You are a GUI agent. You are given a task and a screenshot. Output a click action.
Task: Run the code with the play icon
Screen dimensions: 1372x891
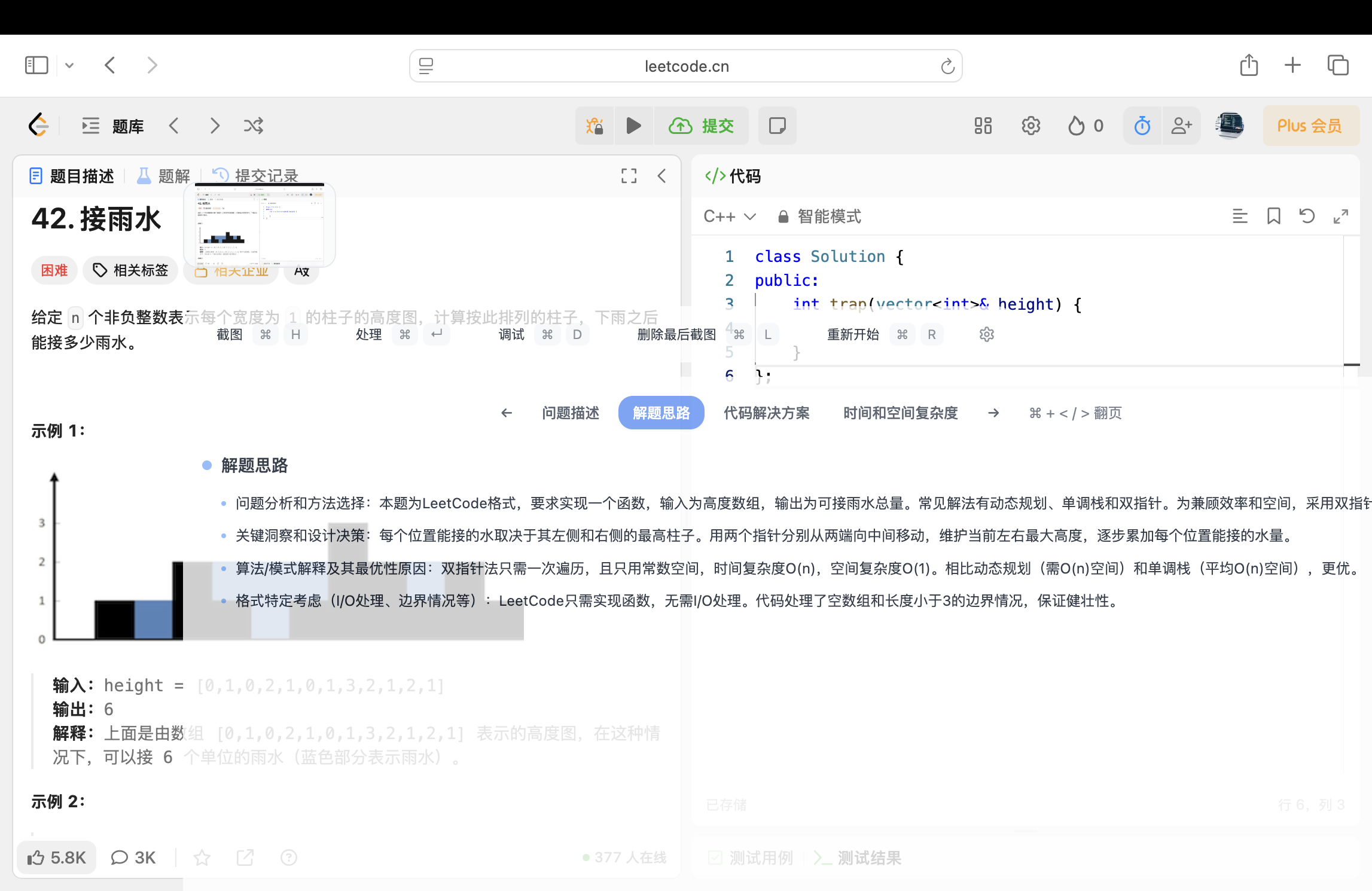click(634, 126)
